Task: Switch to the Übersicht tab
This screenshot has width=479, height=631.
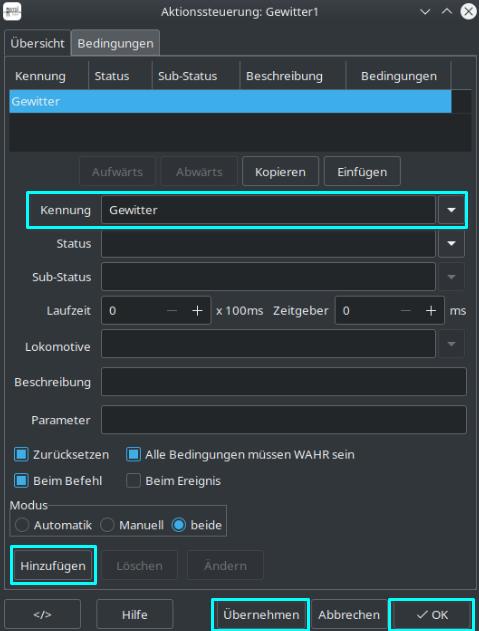Action: tap(37, 43)
